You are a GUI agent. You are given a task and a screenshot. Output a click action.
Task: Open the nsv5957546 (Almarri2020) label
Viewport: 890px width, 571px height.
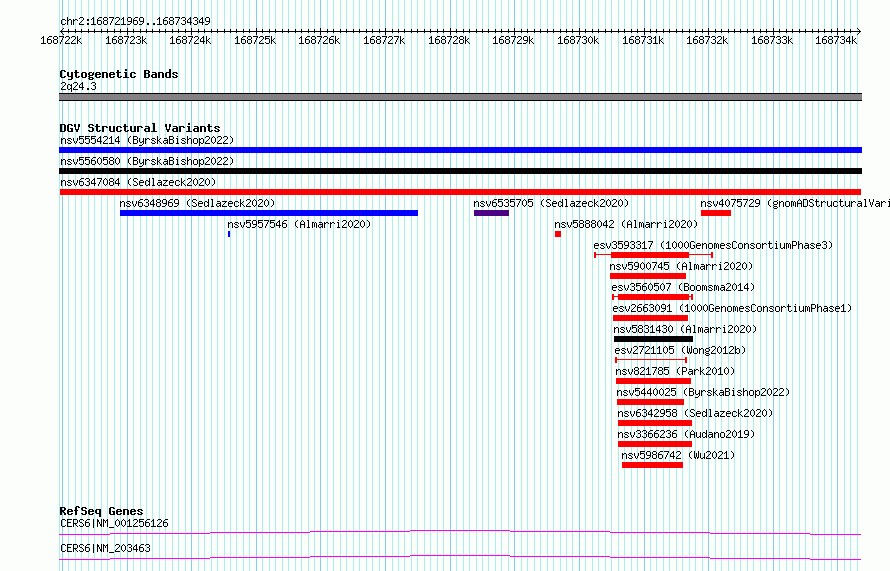[x=299, y=224]
